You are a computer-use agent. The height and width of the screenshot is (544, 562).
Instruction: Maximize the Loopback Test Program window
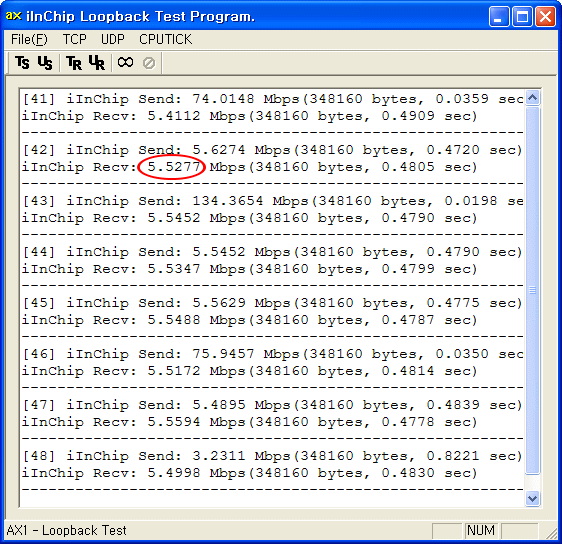[x=522, y=17]
